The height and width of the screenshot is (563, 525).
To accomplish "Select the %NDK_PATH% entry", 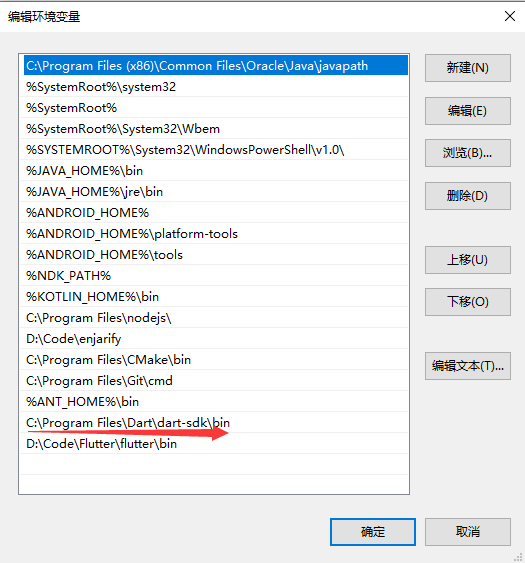I will pos(214,275).
